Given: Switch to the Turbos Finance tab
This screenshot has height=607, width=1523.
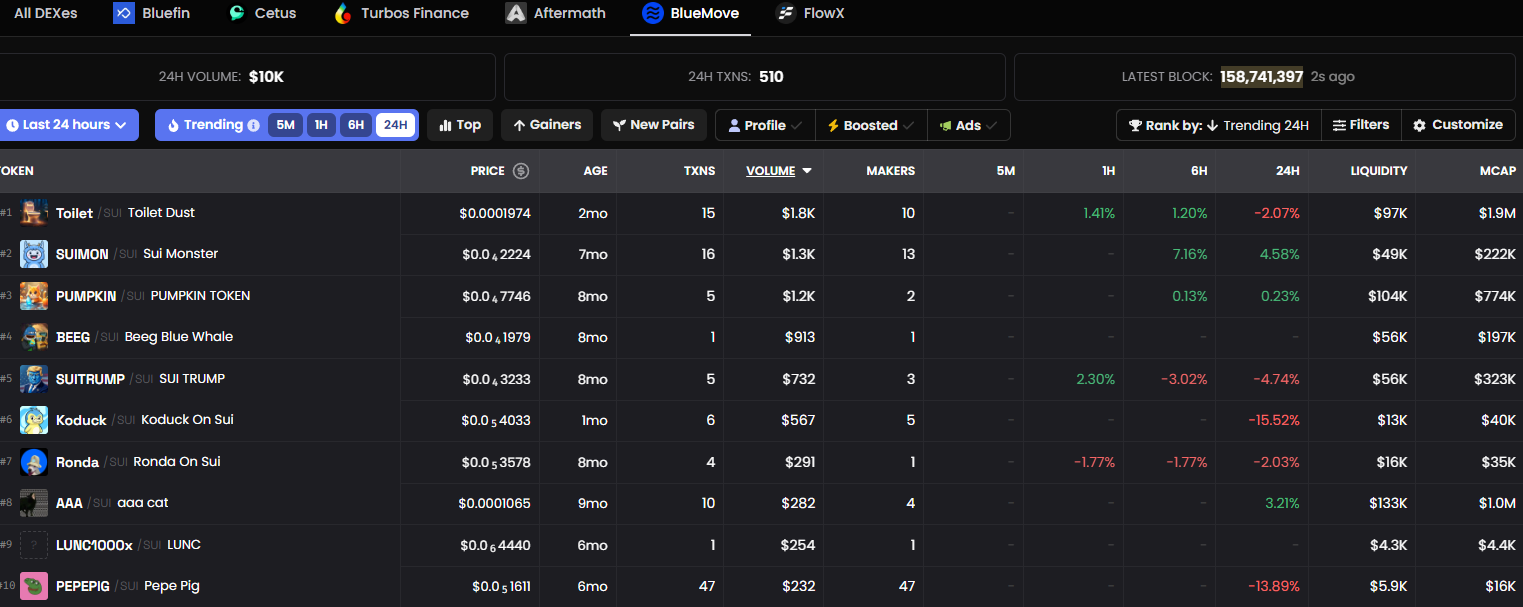Looking at the screenshot, I should pos(401,13).
